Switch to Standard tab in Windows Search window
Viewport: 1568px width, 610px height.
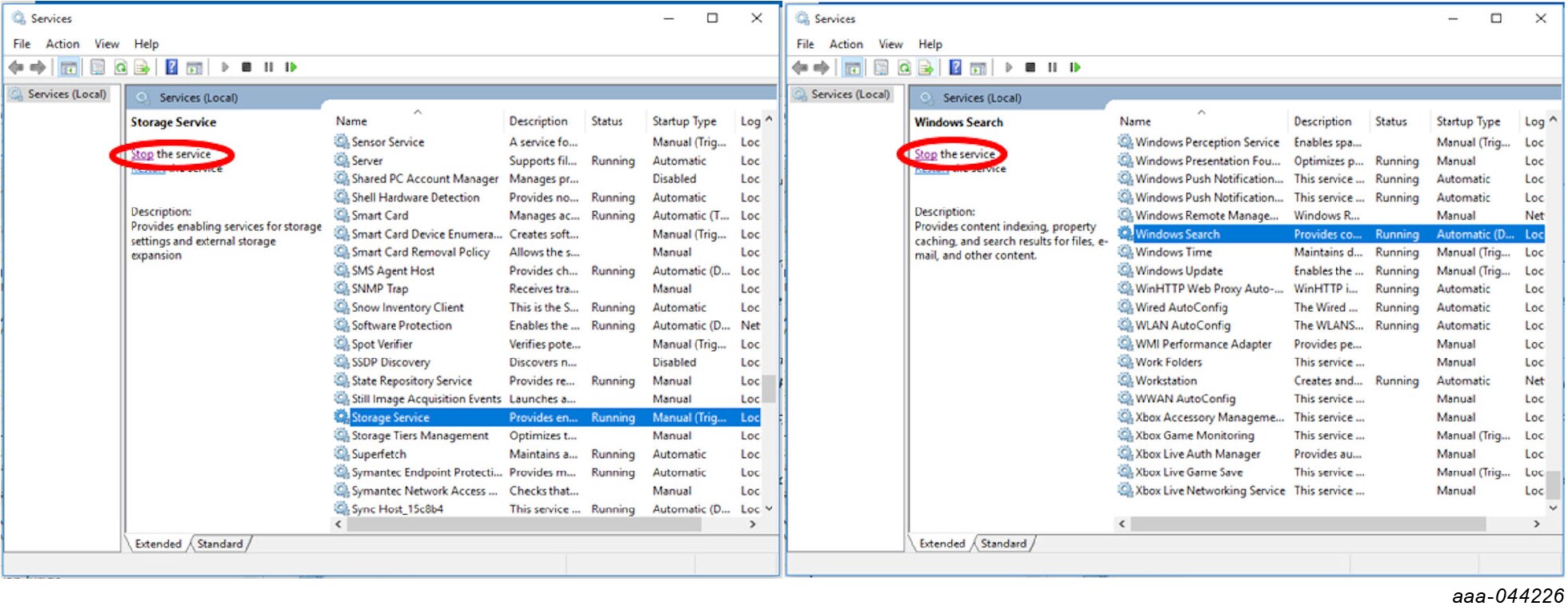coord(1003,544)
